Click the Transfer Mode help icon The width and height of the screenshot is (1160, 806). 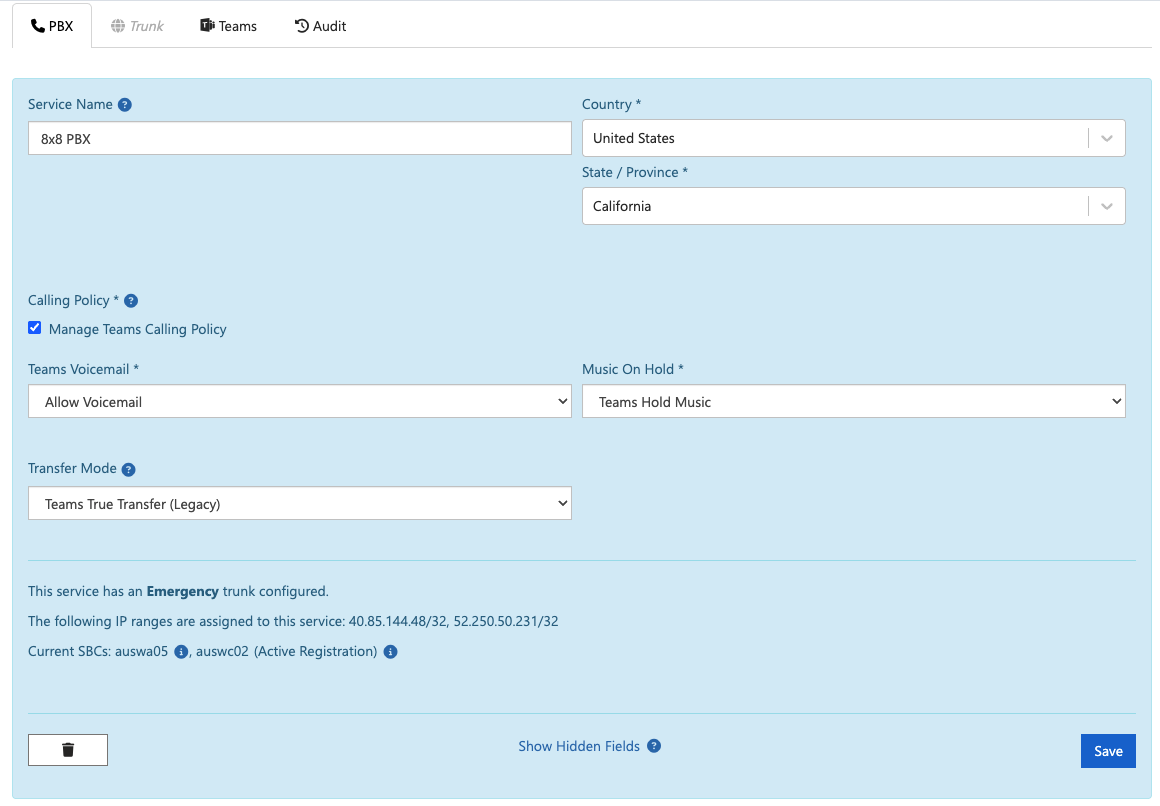tap(129, 469)
